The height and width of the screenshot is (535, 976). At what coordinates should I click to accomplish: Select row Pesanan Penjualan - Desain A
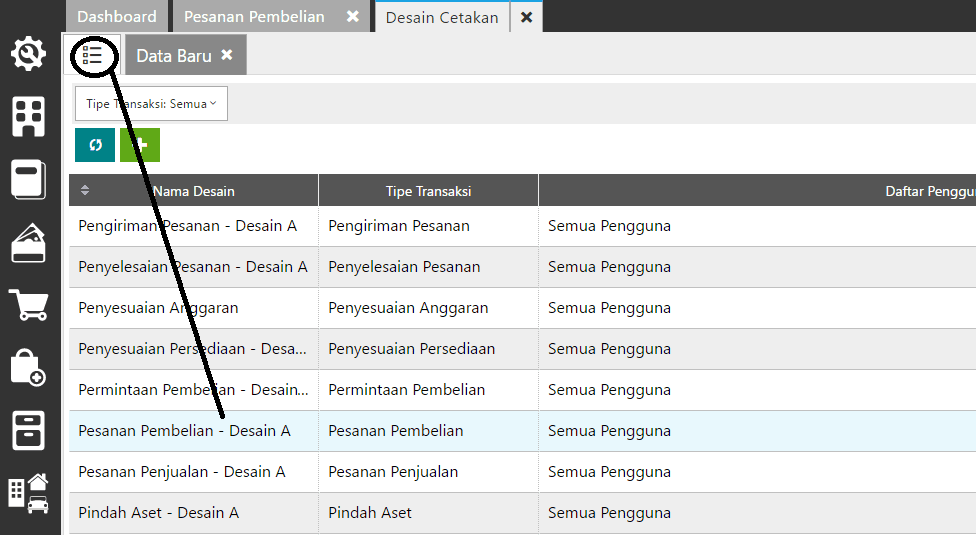click(522, 472)
